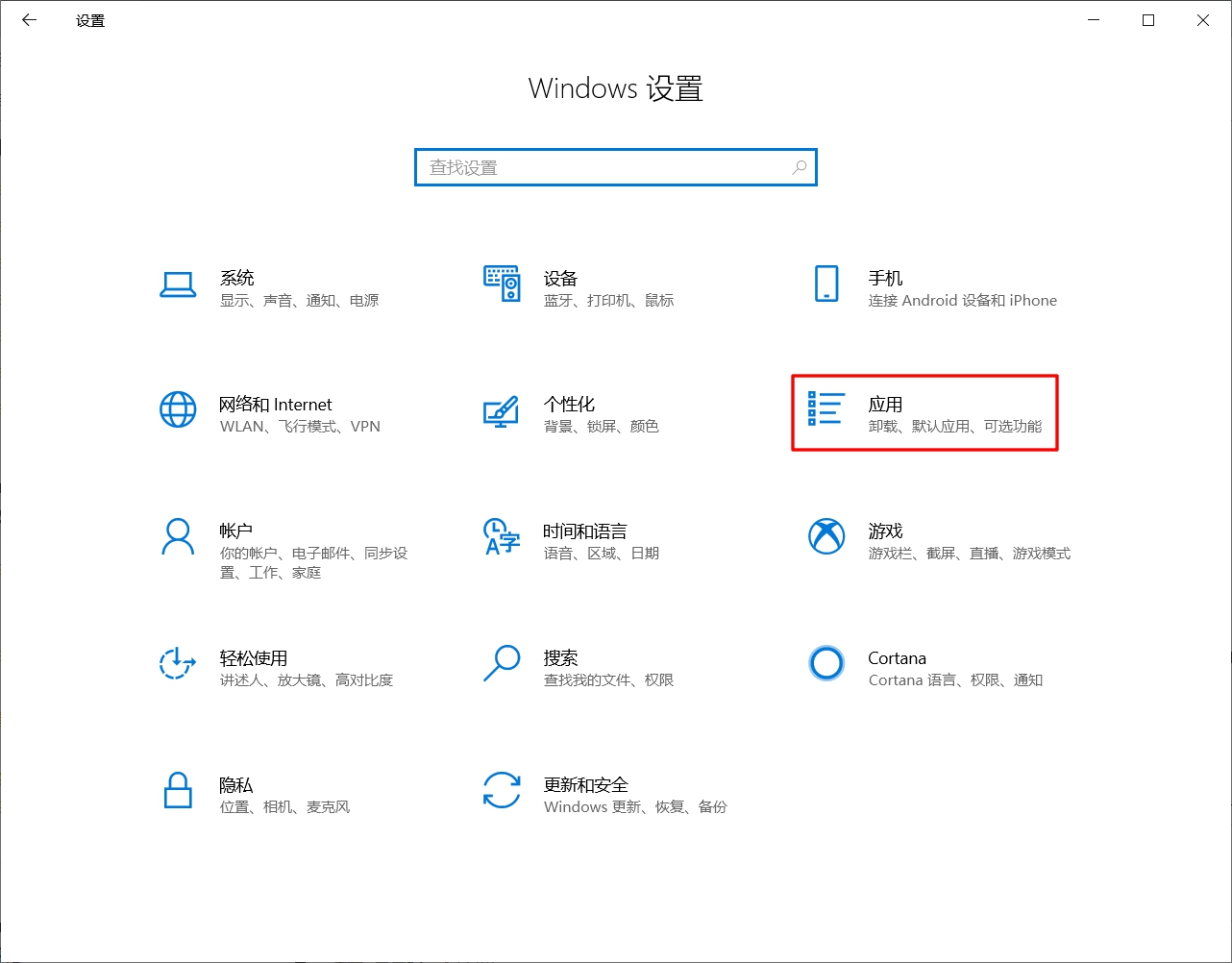Viewport: 1232px width, 963px height.
Task: Click text 查找我的文件、权限
Action: pyautogui.click(x=609, y=680)
